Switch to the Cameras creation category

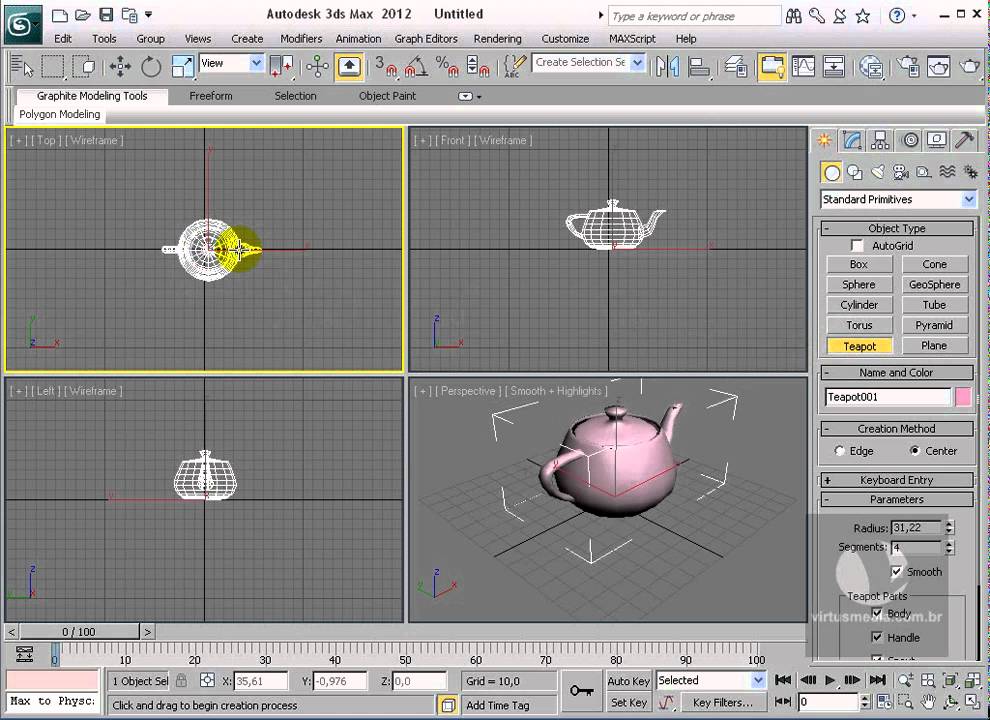900,172
